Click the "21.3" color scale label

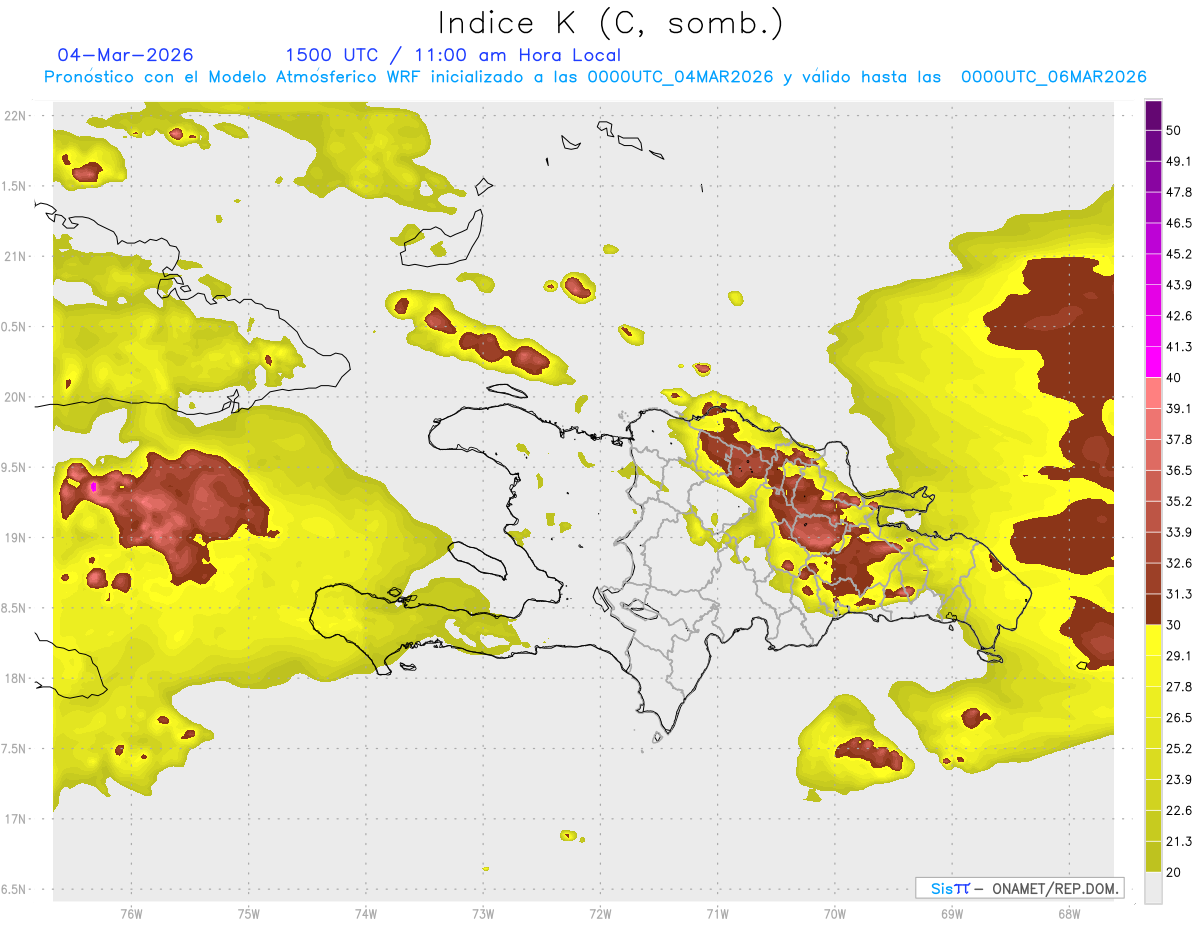click(1179, 841)
